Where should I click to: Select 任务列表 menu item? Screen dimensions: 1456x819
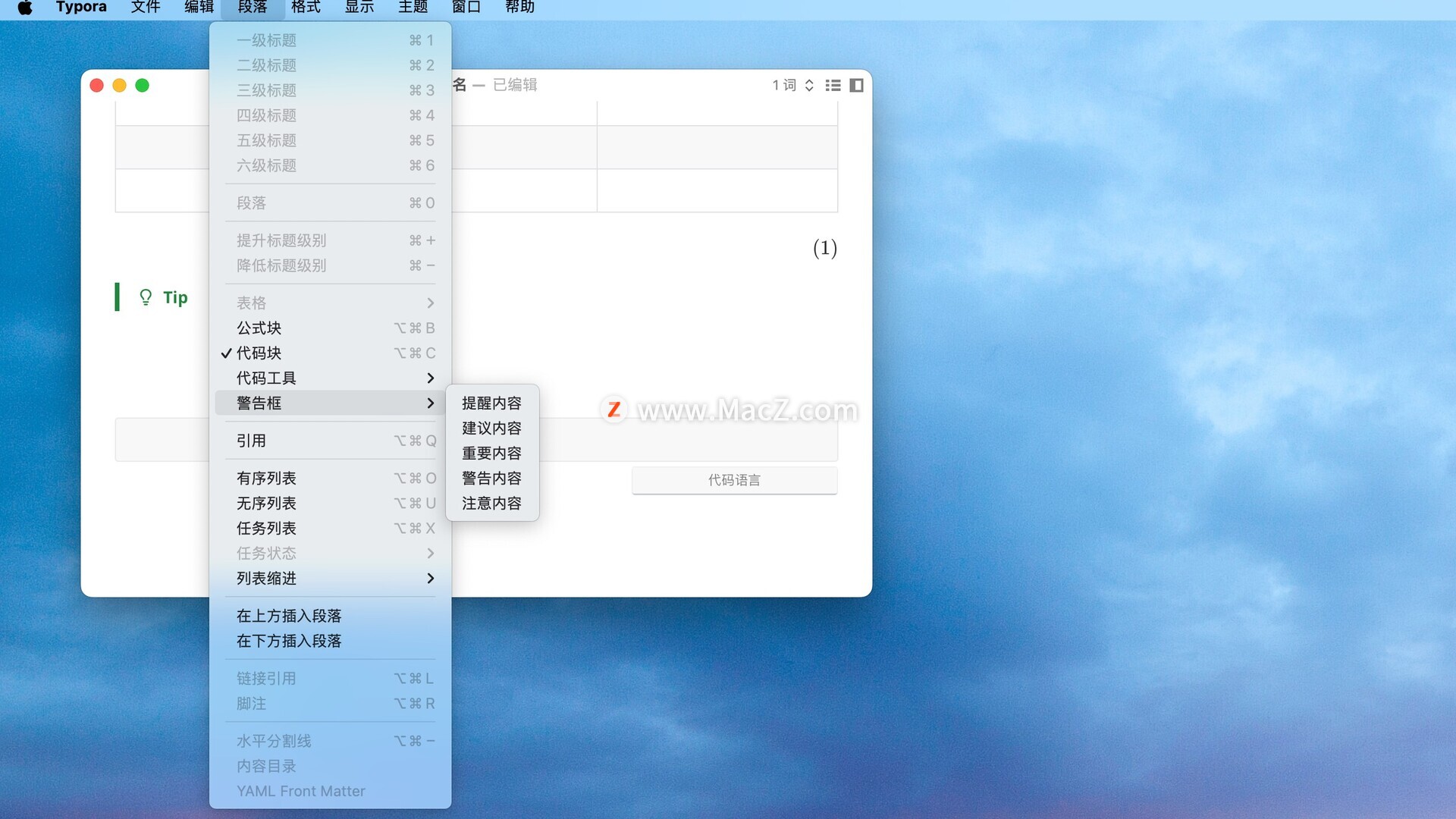(x=330, y=528)
